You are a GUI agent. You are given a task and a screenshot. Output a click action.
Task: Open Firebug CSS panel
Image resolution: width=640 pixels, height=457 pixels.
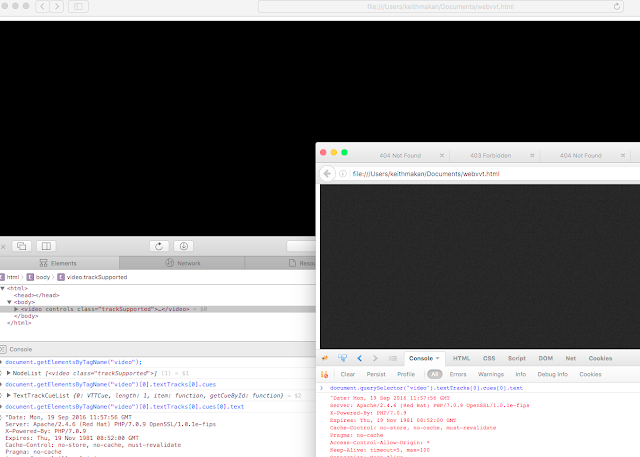489,358
